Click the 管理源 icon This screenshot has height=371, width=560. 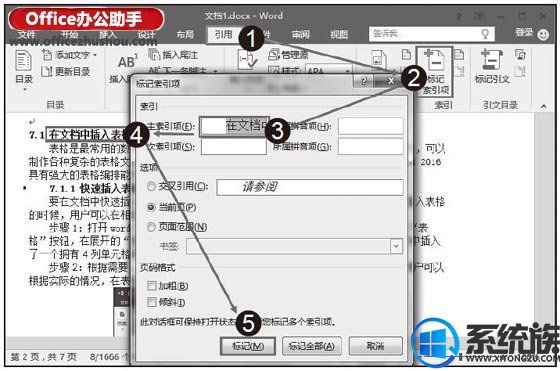(274, 55)
